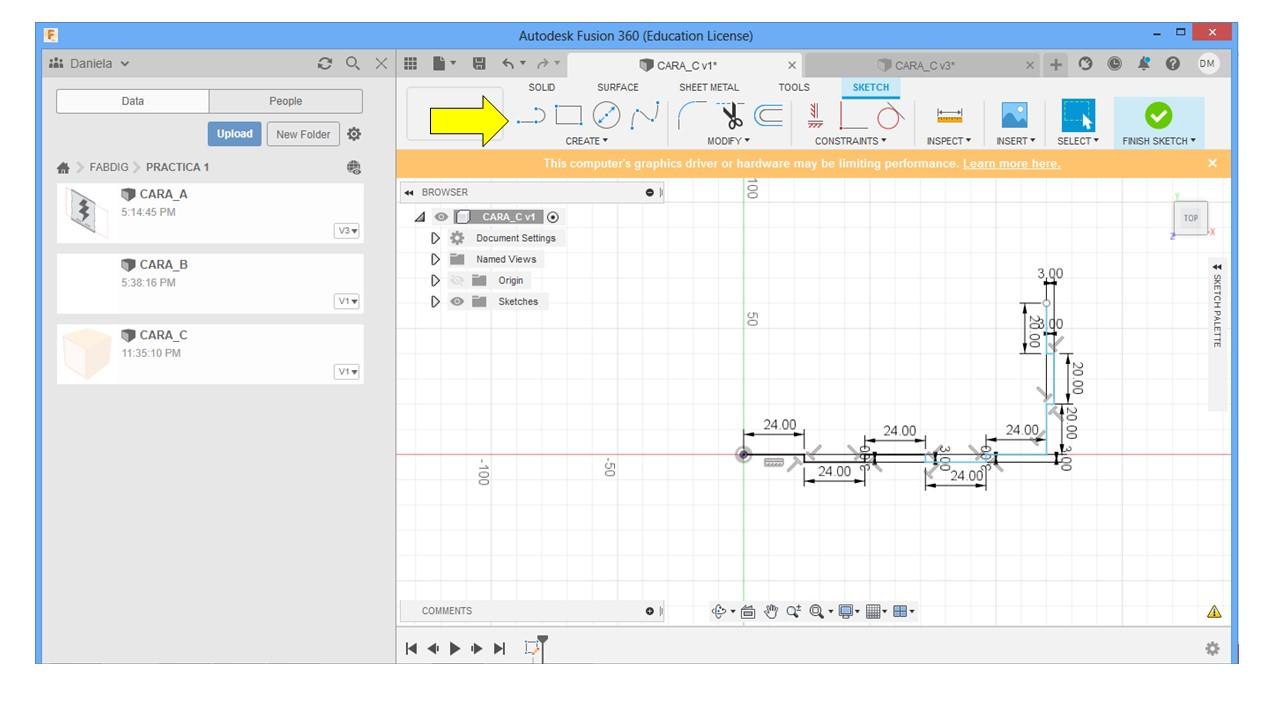1280x720 pixels.
Task: Activate the CARA_C v1 component radio button
Action: click(553, 217)
